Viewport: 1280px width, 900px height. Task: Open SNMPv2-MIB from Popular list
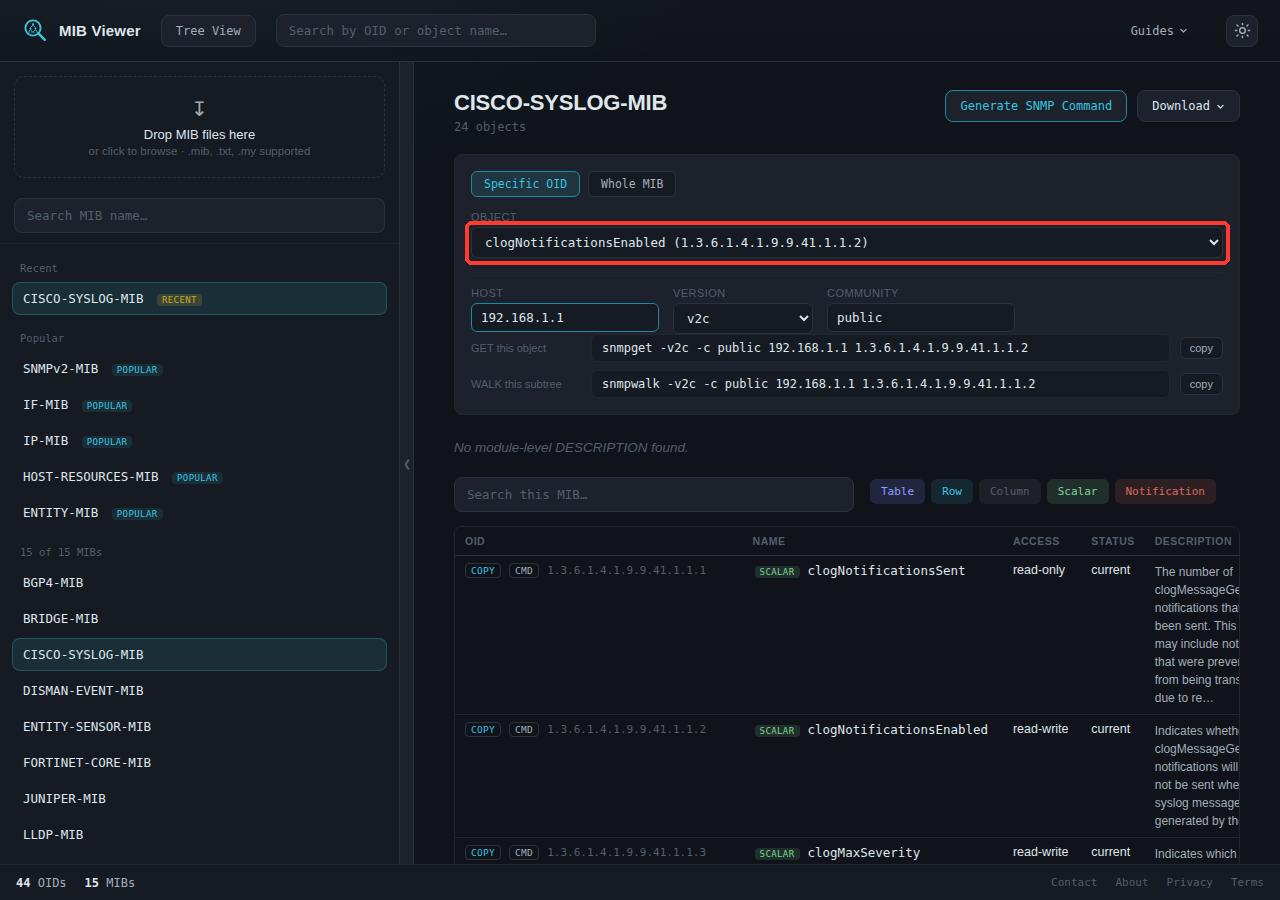199,369
